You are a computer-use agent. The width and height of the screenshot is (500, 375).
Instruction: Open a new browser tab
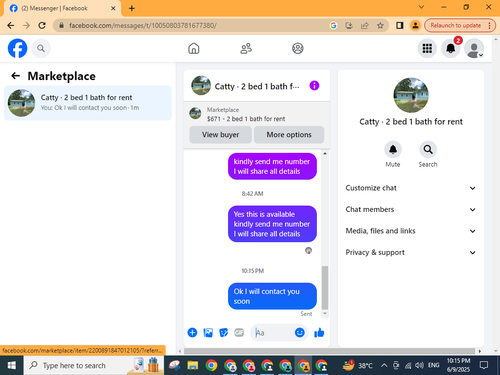tap(132, 8)
